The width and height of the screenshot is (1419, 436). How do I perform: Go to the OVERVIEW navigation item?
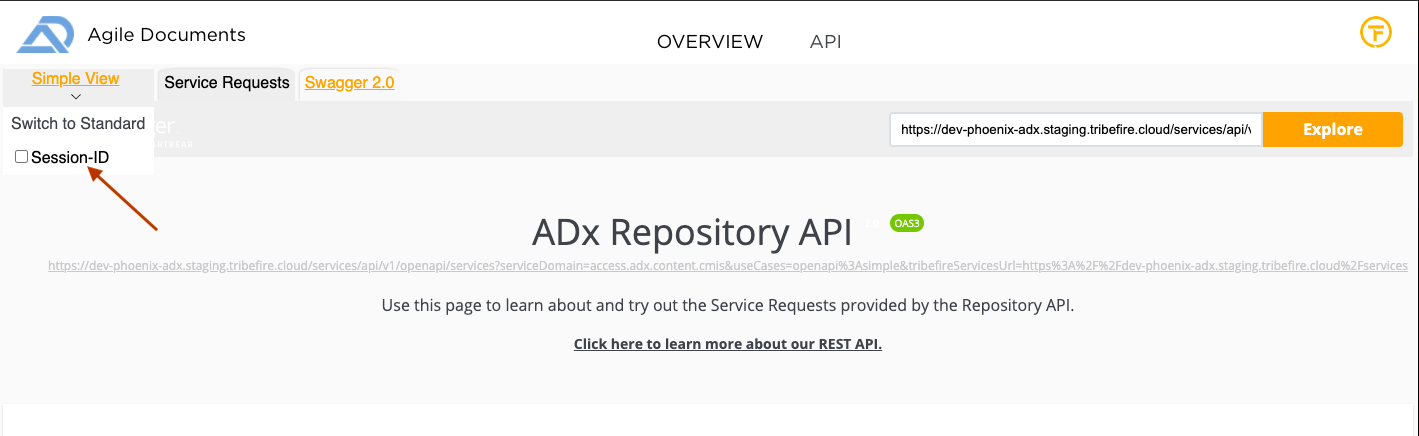pos(709,41)
